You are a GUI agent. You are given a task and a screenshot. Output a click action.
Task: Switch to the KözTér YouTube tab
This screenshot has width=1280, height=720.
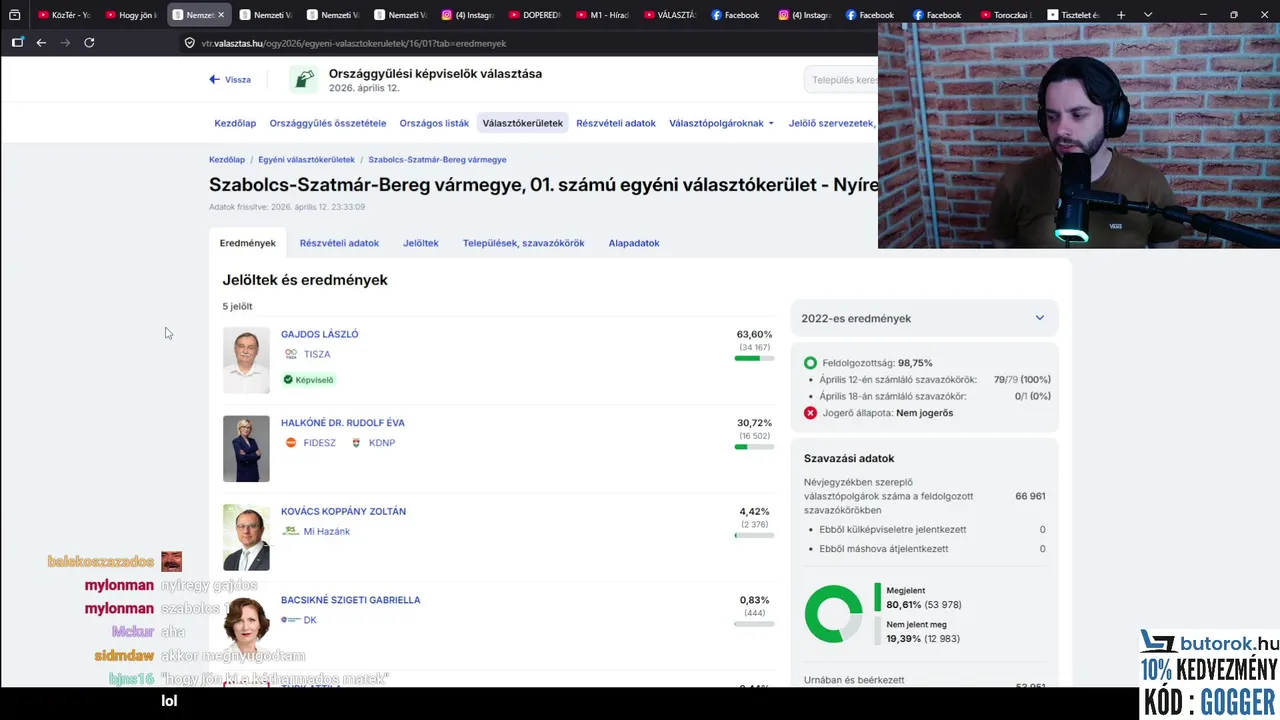pos(64,15)
